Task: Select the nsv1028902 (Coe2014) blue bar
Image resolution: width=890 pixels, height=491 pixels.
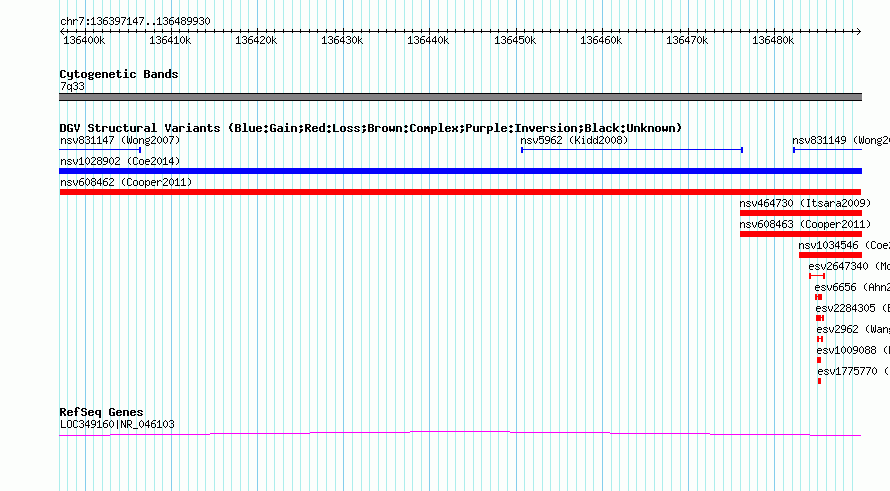Action: point(460,171)
